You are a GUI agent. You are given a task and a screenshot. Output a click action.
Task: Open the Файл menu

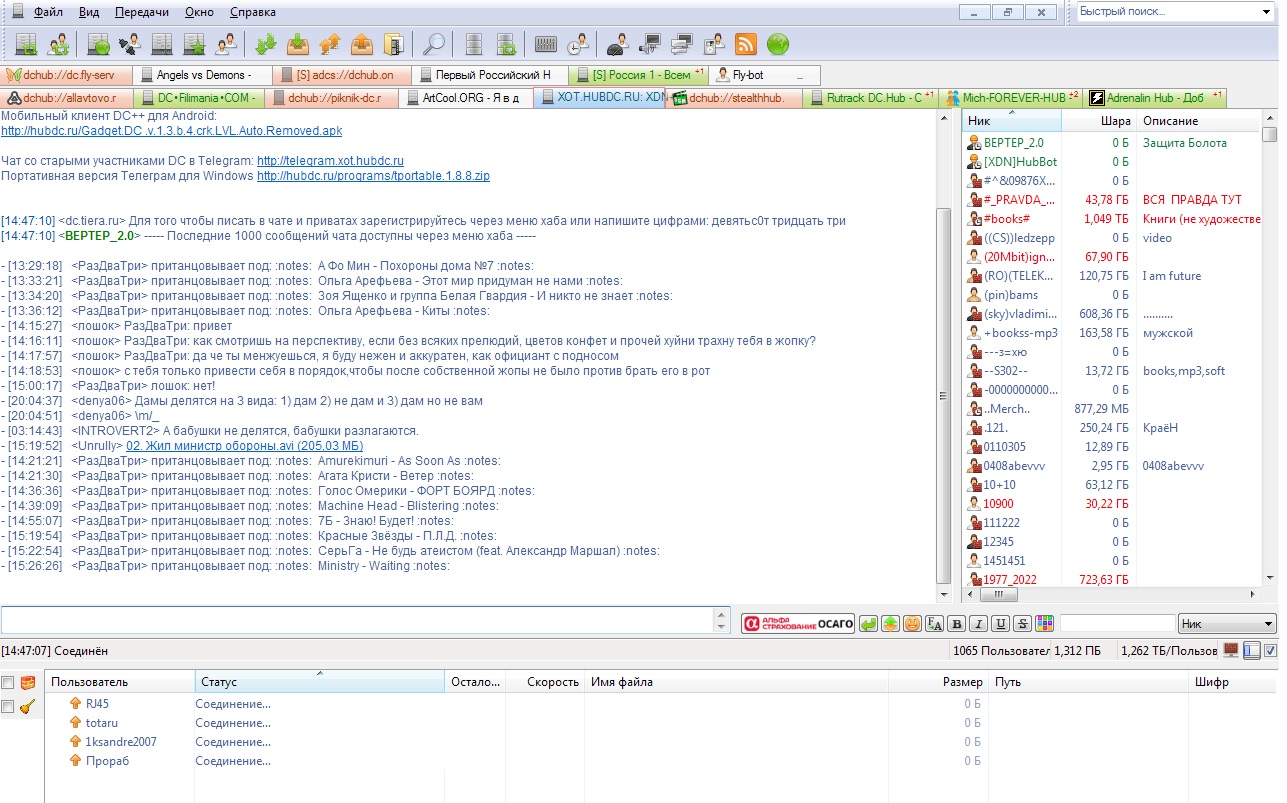click(x=48, y=13)
